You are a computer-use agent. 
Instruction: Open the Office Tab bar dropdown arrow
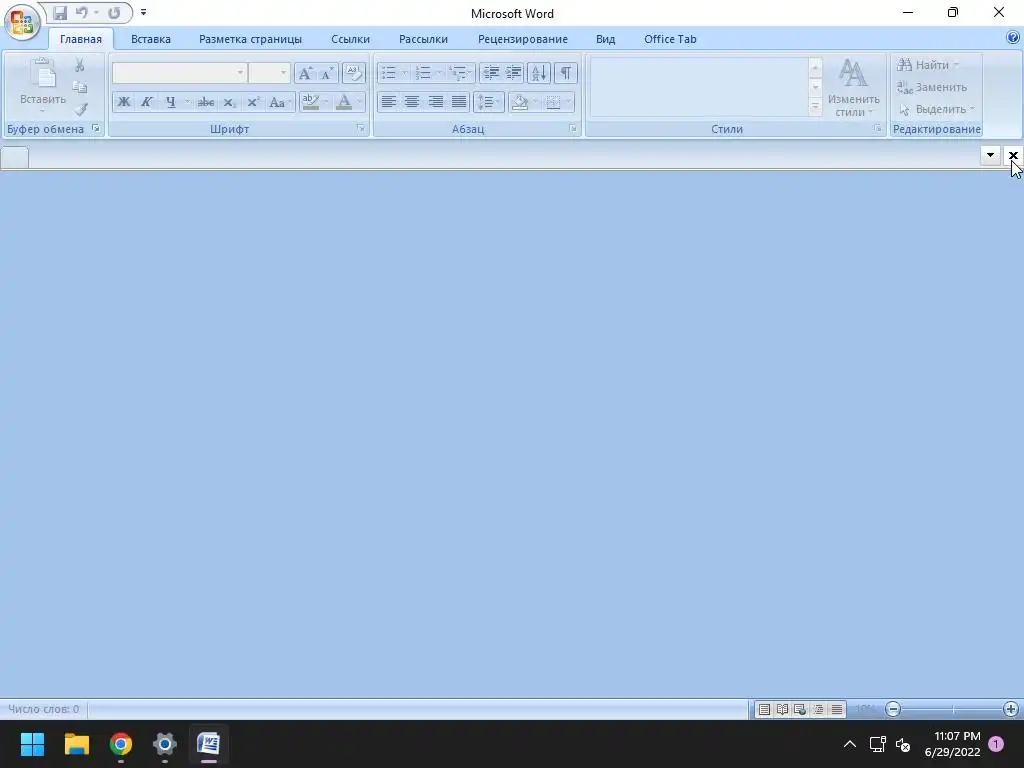tap(990, 155)
